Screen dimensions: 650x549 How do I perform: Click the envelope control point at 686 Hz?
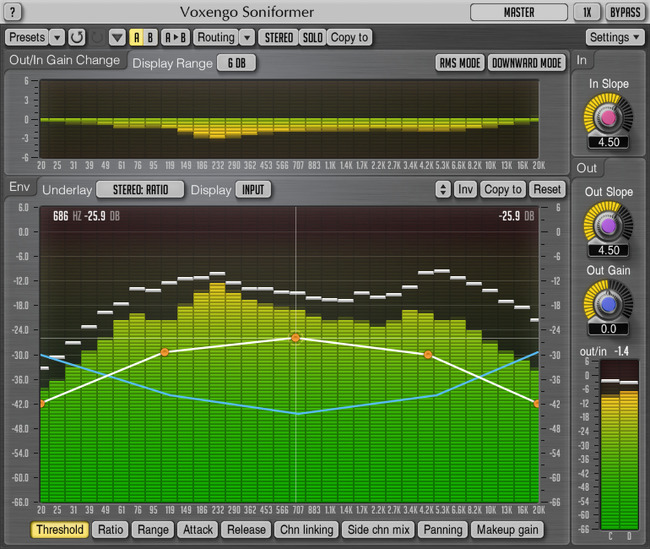click(x=296, y=338)
